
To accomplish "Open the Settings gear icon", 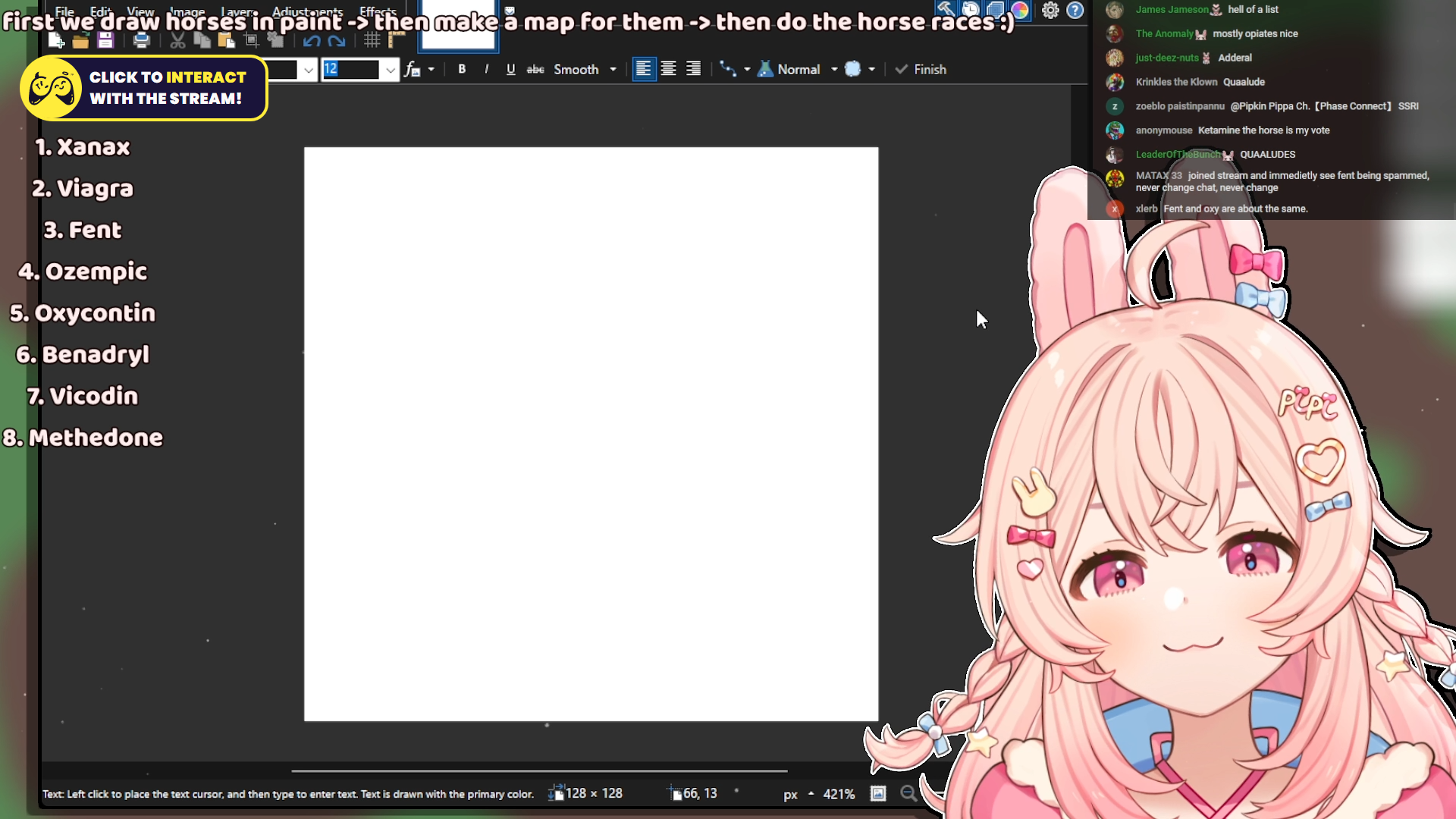I will pyautogui.click(x=1050, y=11).
